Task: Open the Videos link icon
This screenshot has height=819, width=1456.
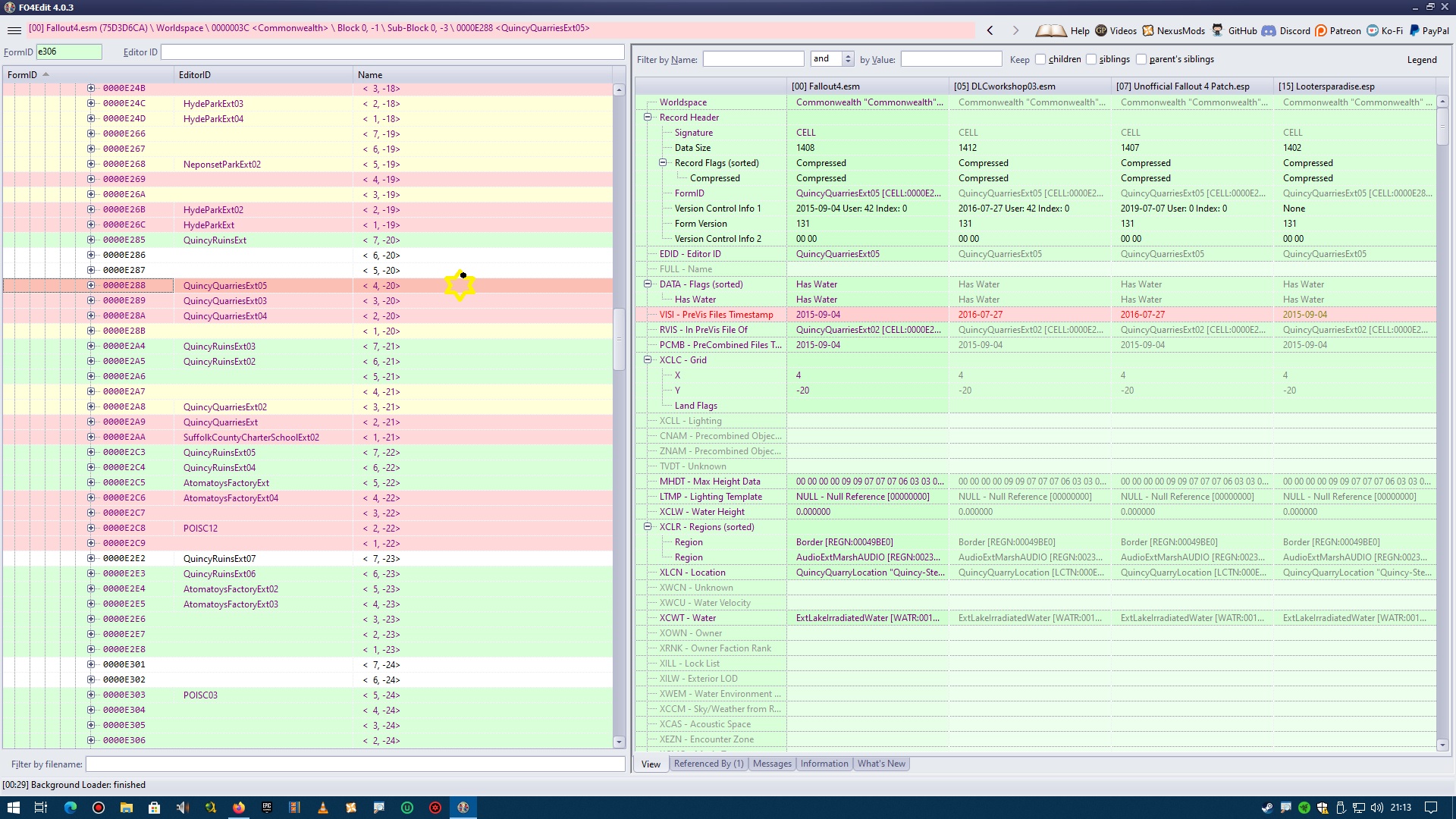Action: tap(1101, 30)
